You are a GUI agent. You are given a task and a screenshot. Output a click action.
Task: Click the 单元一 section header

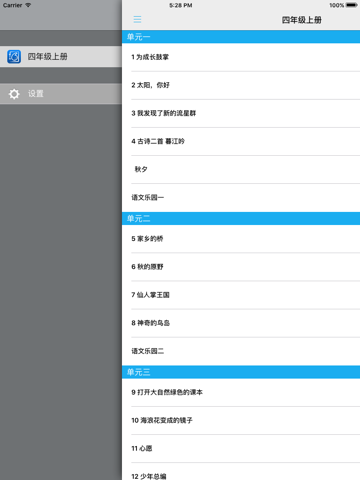click(x=241, y=37)
